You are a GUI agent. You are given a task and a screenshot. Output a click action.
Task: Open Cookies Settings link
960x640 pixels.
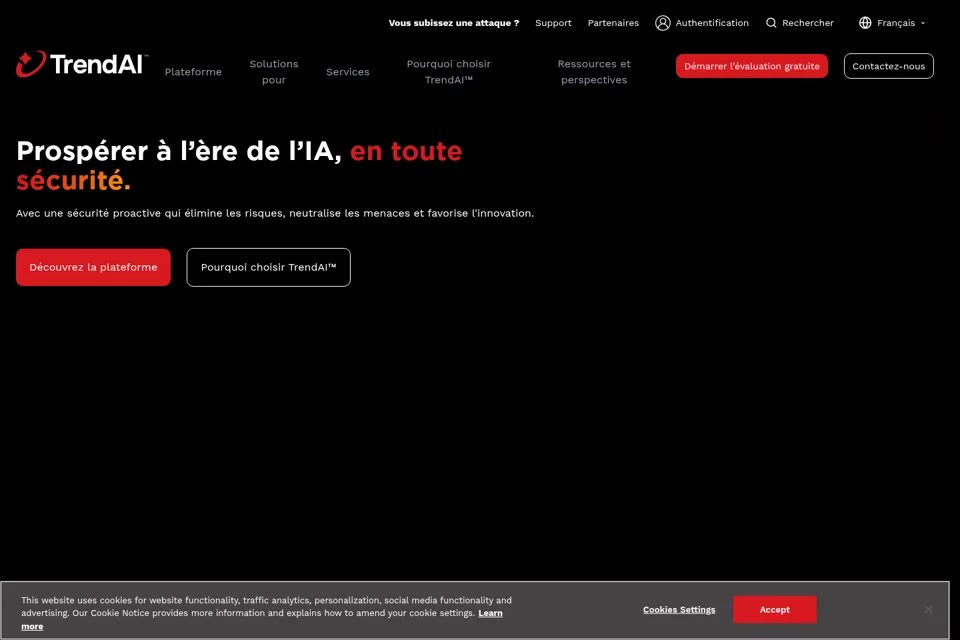tap(679, 609)
